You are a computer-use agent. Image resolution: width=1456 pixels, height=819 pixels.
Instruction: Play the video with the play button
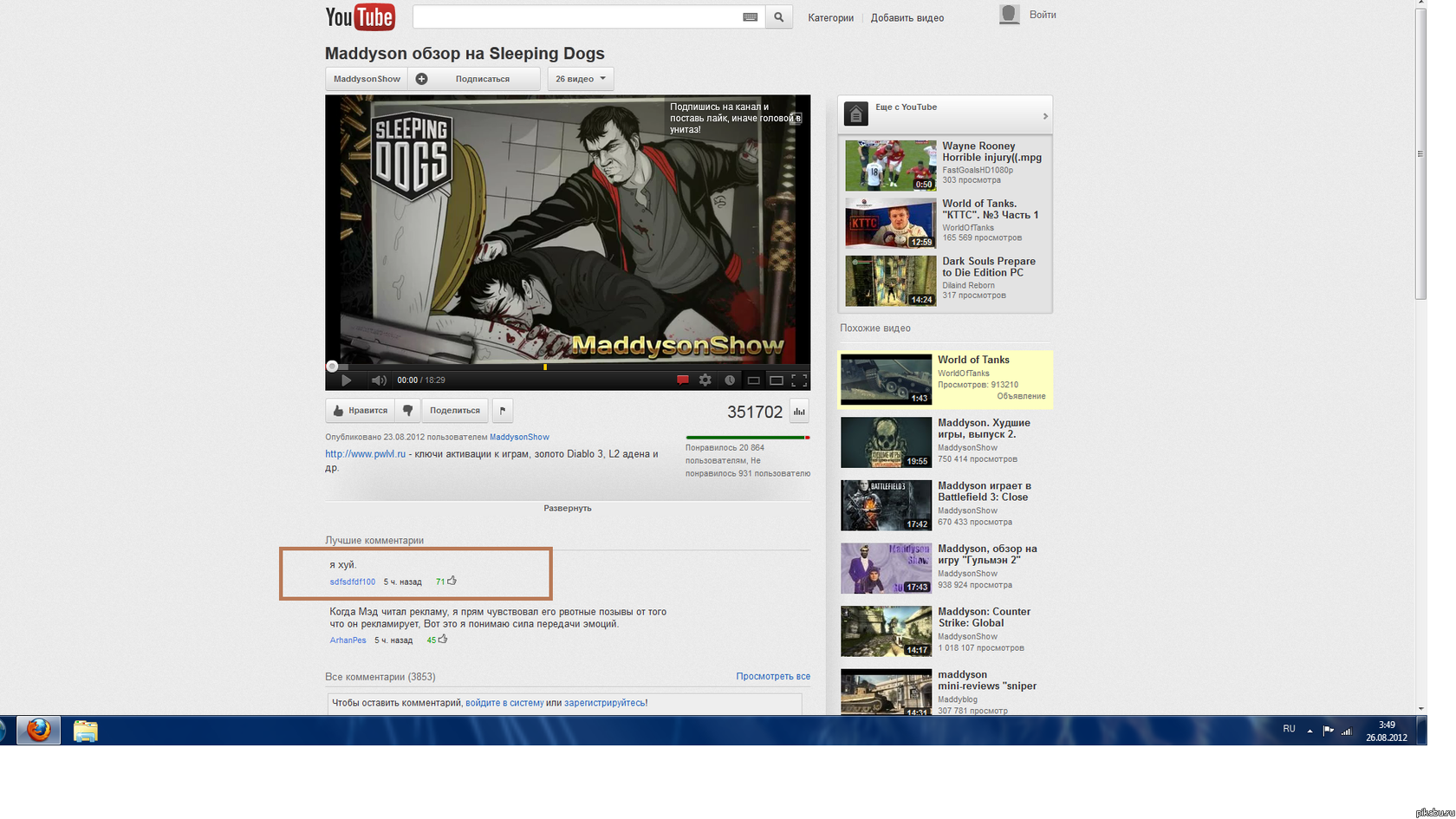[346, 380]
